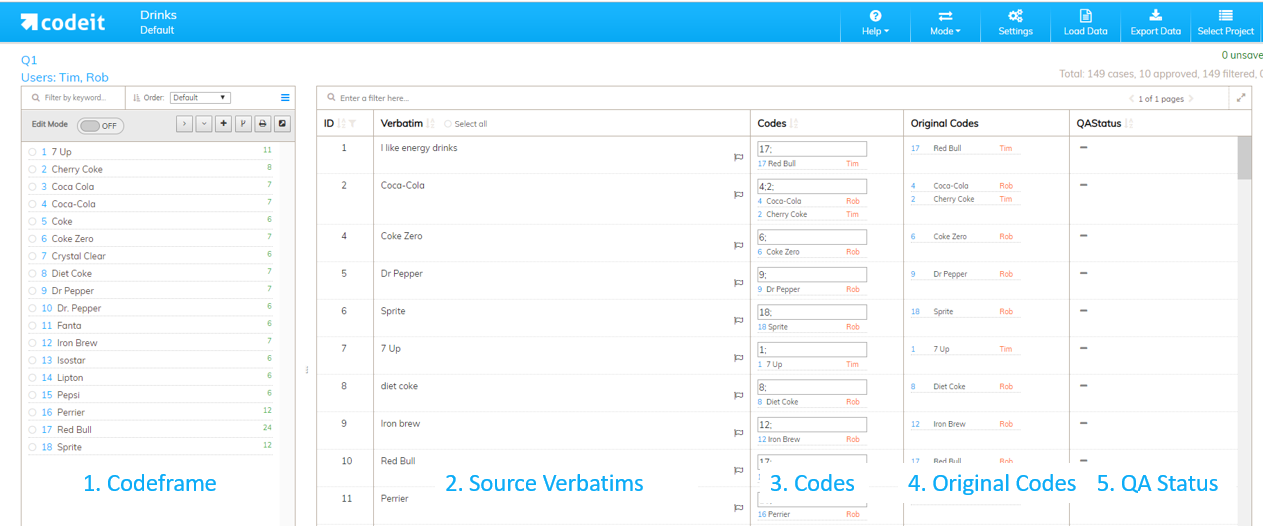
Task: Flag the diet coke verbatim row
Action: coord(739,395)
